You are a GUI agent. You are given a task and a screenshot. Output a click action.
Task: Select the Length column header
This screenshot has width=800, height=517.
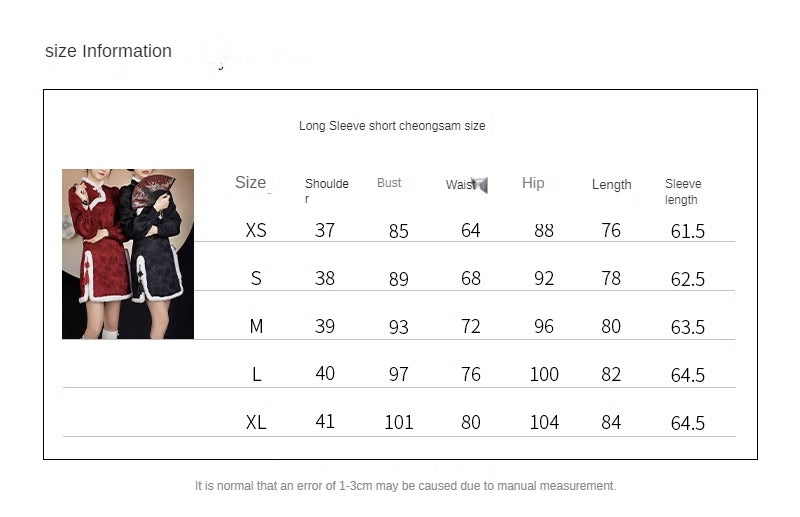pyautogui.click(x=611, y=185)
